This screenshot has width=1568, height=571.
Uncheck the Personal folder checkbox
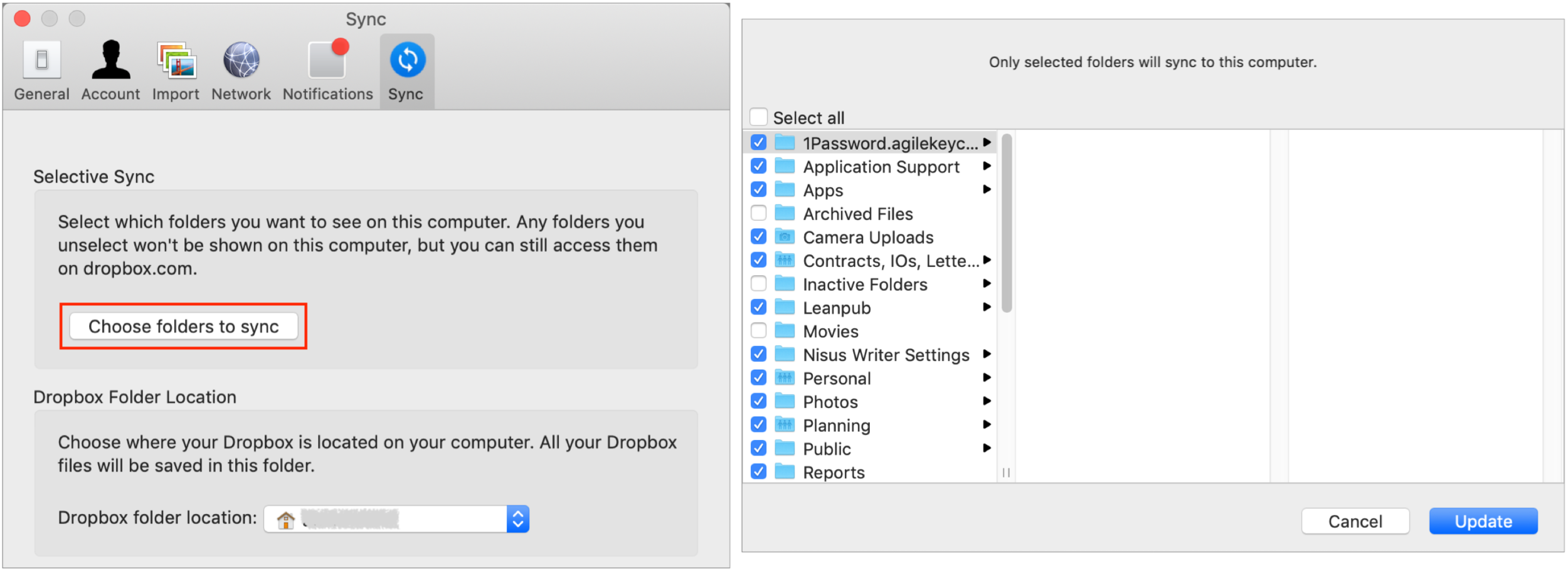point(758,377)
